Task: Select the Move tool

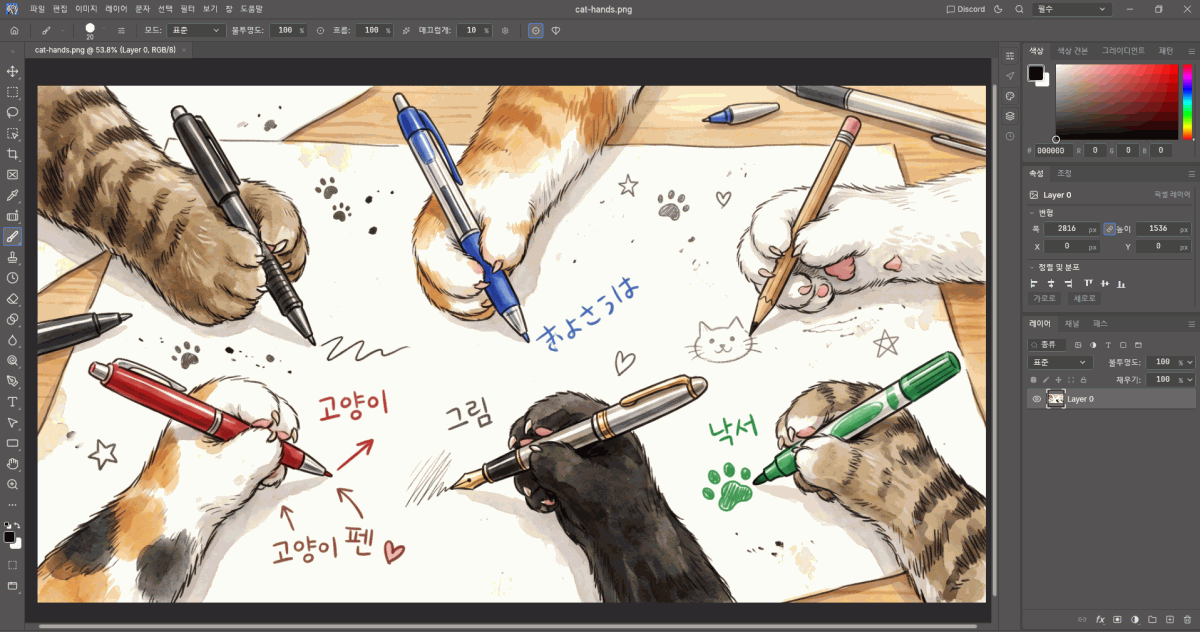Action: coord(13,71)
